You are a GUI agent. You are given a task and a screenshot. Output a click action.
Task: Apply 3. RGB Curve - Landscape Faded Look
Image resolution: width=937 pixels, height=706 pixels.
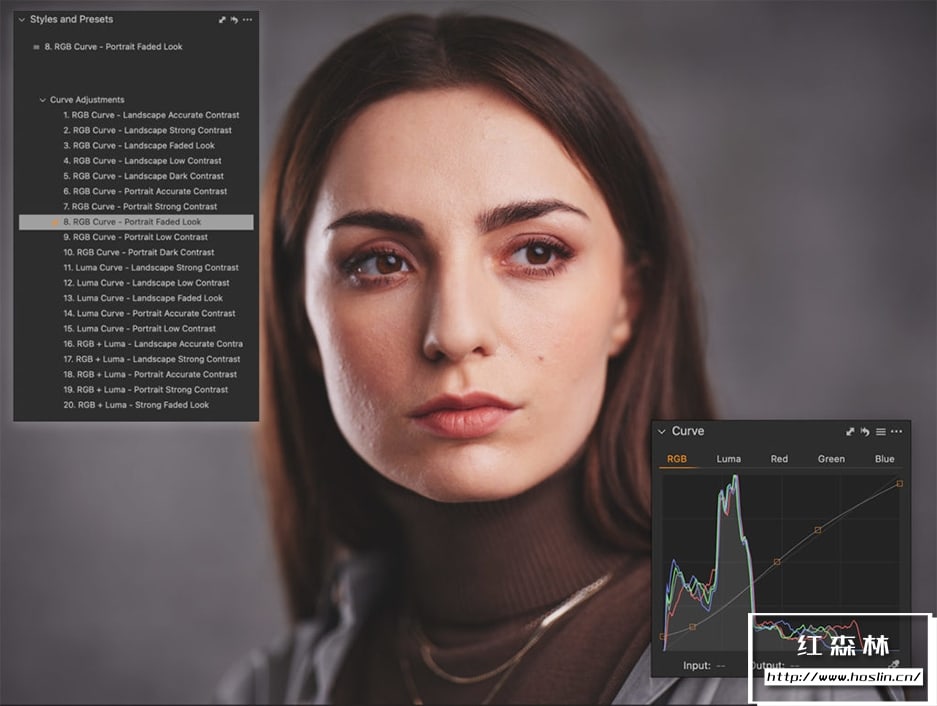139,145
